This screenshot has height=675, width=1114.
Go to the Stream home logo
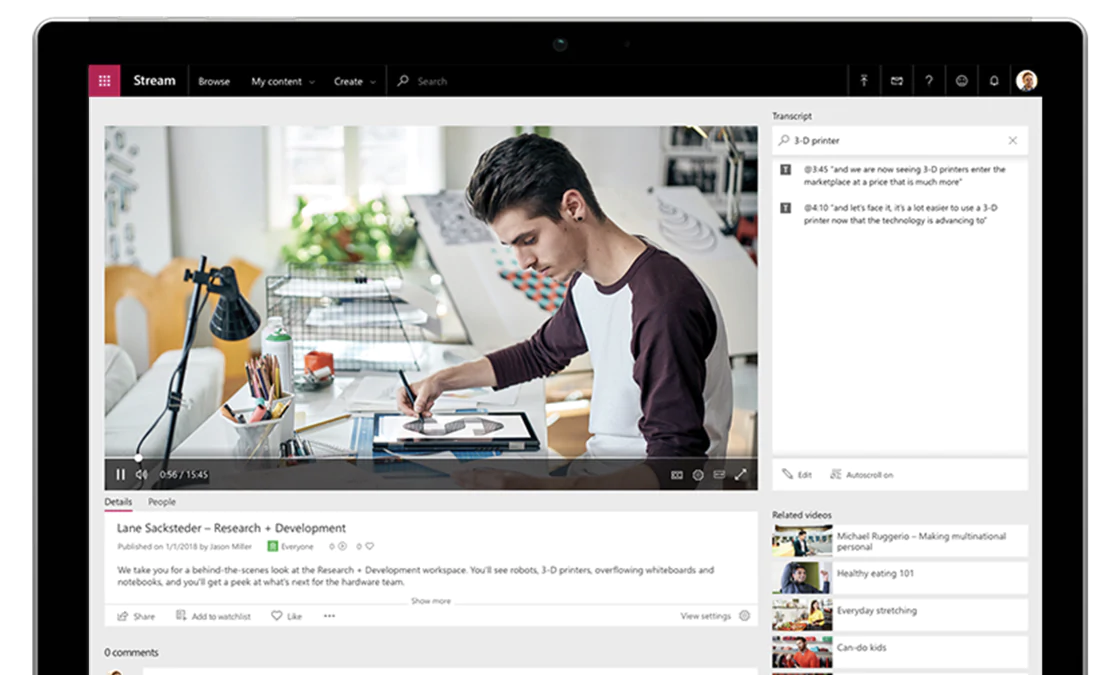tap(154, 81)
